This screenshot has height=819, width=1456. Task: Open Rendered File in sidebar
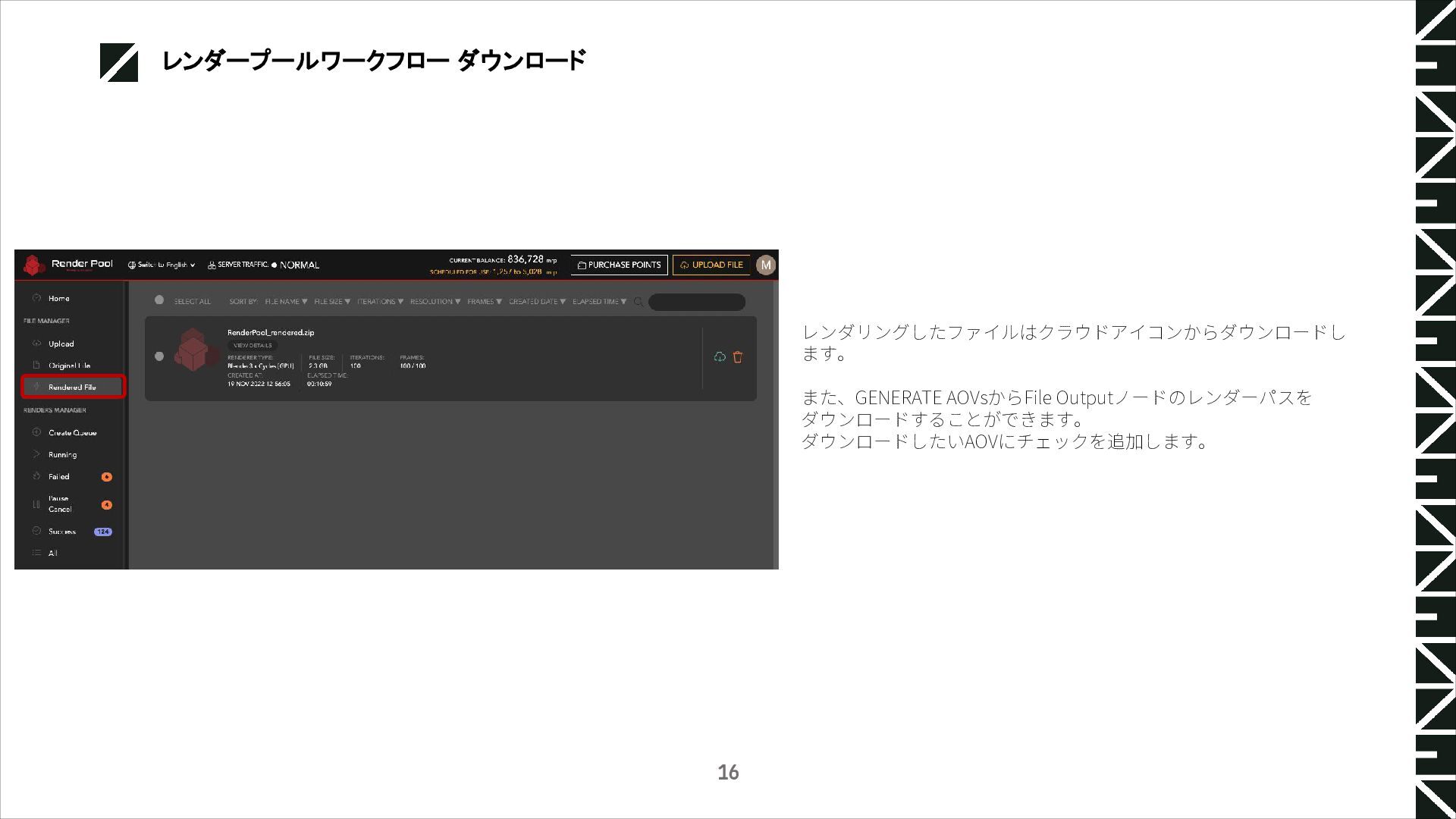pos(72,388)
